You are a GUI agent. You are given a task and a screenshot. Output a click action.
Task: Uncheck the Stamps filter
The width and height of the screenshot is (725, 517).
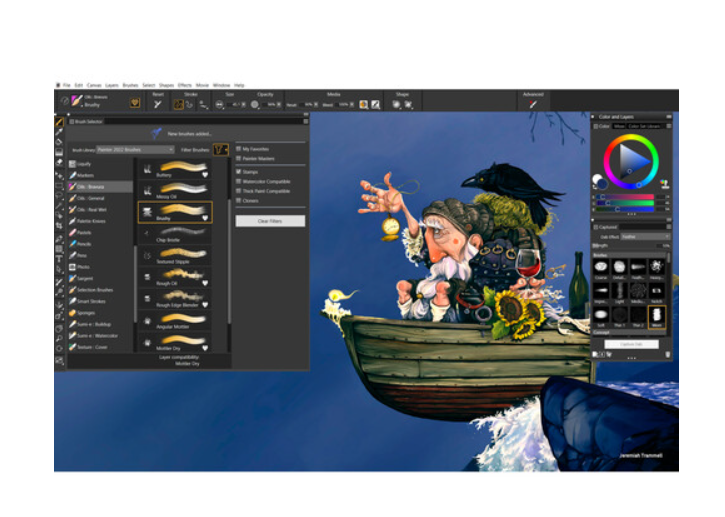click(239, 172)
